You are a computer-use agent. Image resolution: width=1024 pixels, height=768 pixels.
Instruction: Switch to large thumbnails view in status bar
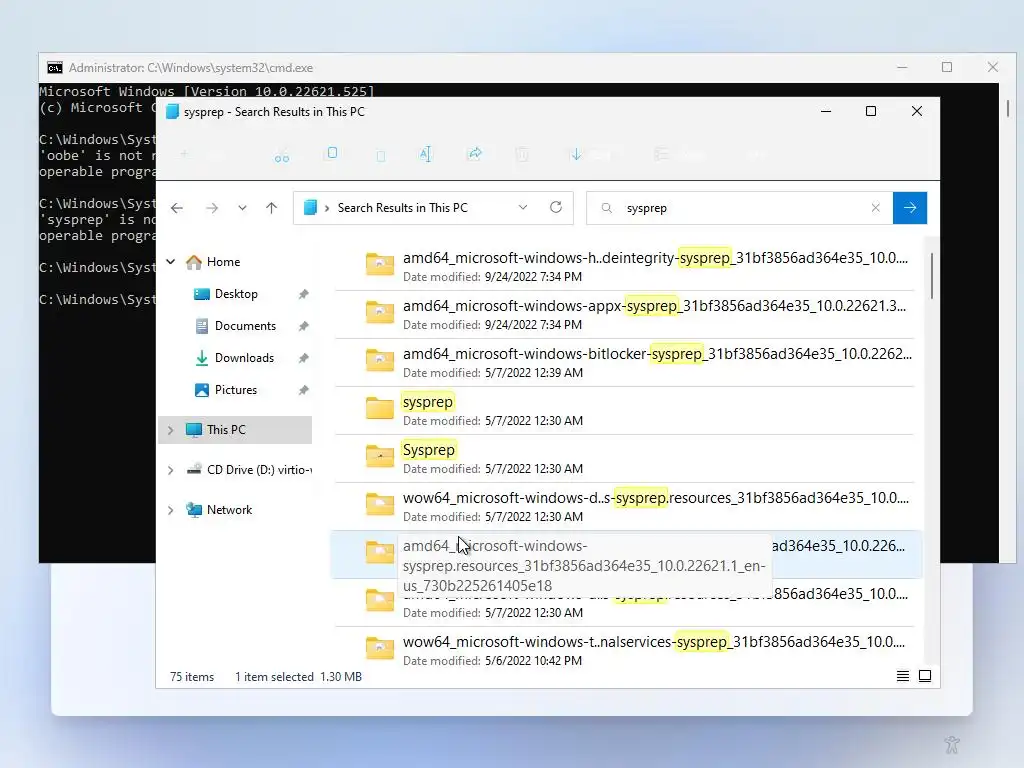(925, 676)
